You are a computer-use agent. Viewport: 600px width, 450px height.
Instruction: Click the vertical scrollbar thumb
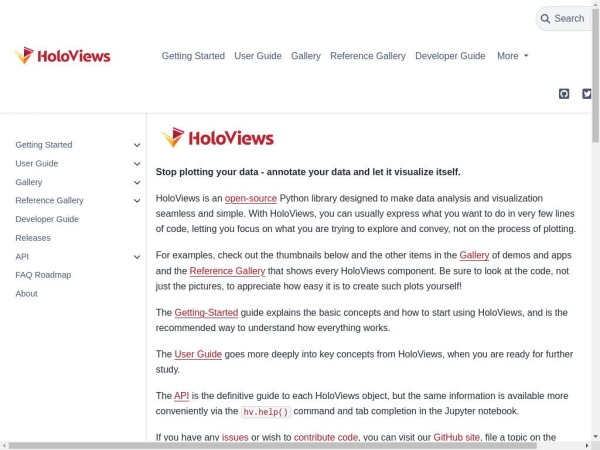(596, 76)
